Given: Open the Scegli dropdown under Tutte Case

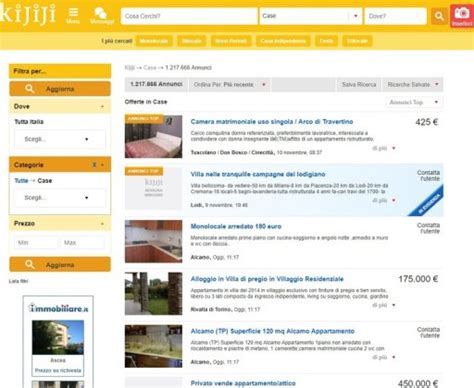Looking at the screenshot, I should [60, 198].
